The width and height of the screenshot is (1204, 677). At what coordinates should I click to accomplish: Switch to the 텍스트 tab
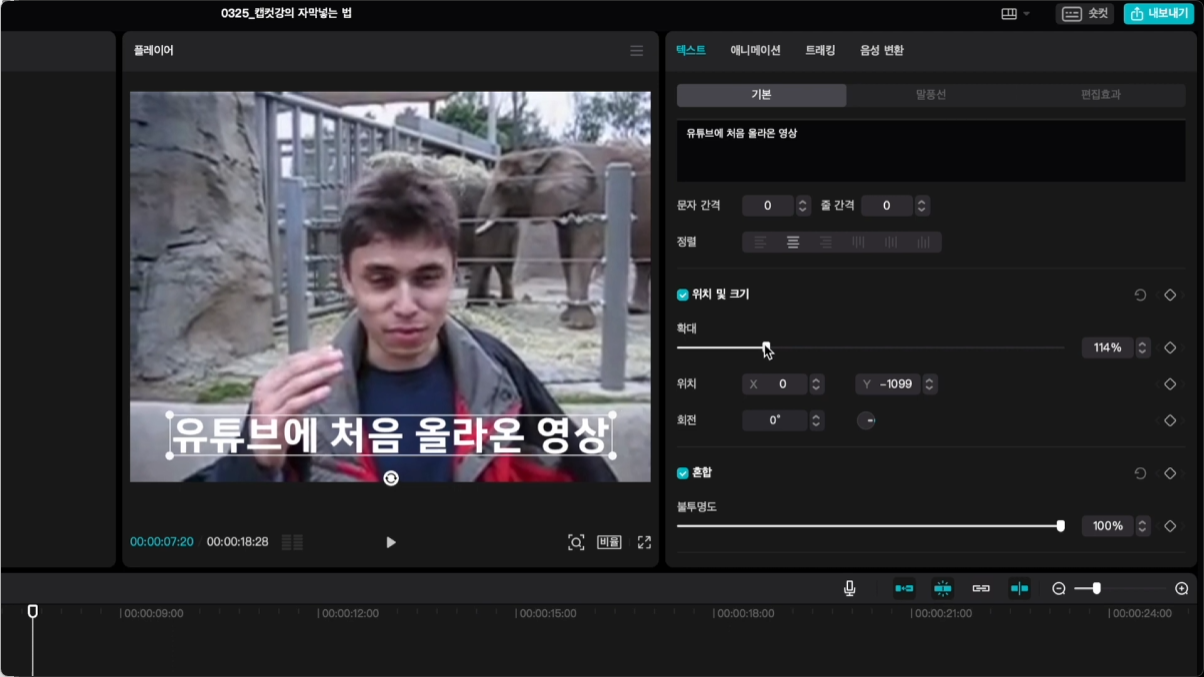pyautogui.click(x=691, y=50)
